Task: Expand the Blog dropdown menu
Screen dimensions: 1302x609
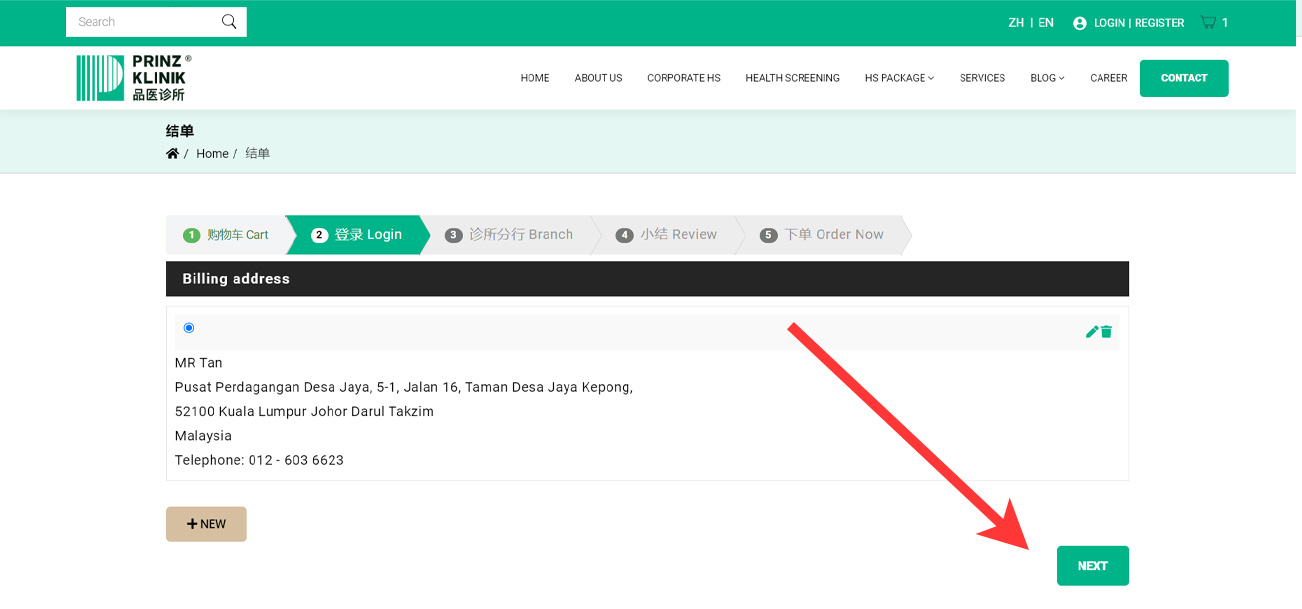Action: [1046, 78]
